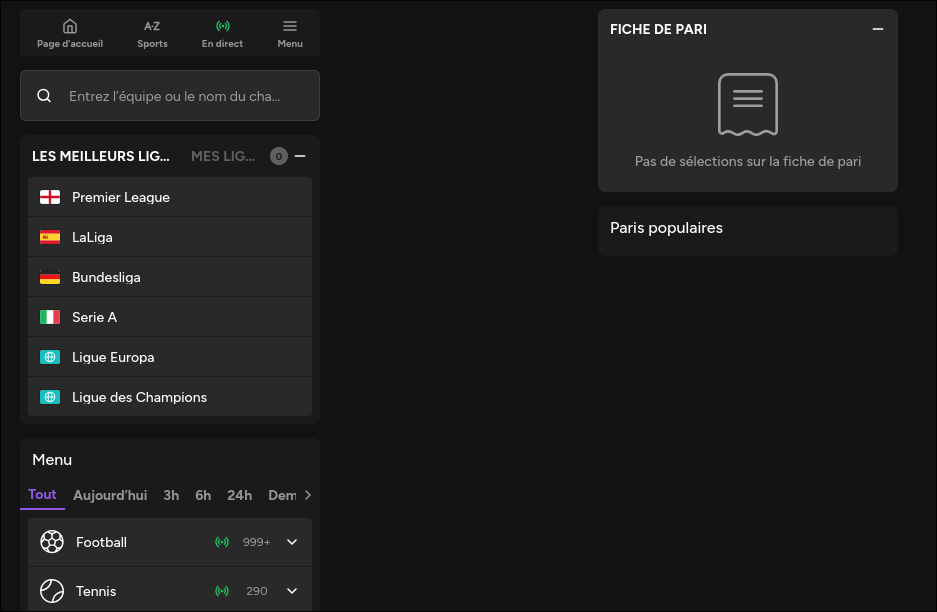The image size is (937, 612).
Task: Select the Aujourd'hui filter tab
Action: point(110,495)
